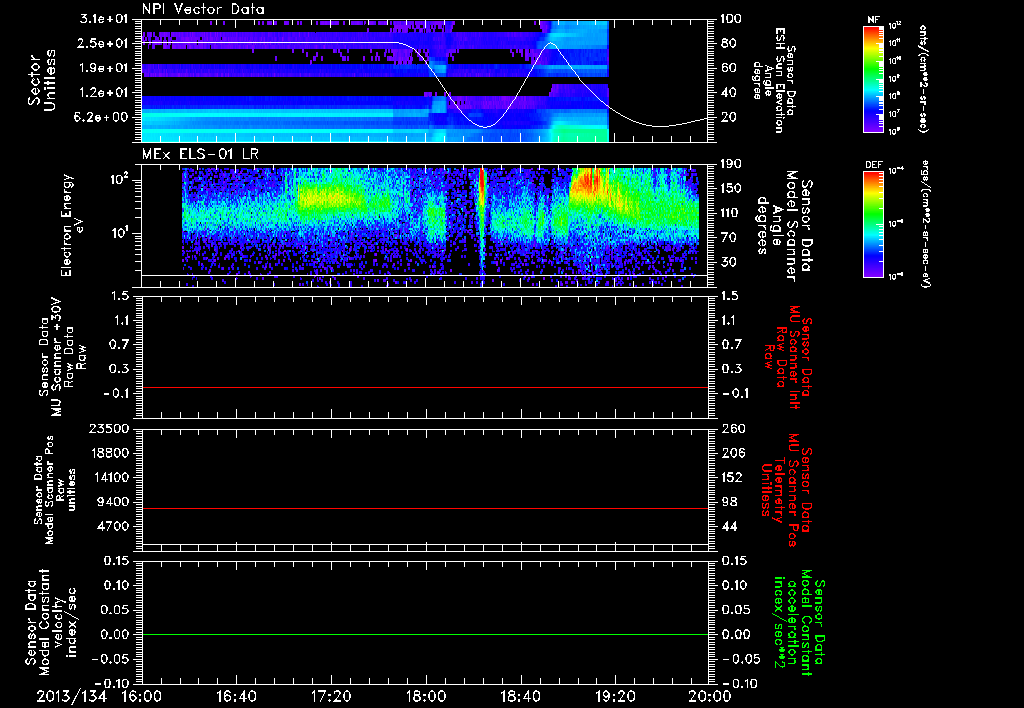
Task: Click the red MU Scanner Inh Raw Data label
Action: pos(788,357)
